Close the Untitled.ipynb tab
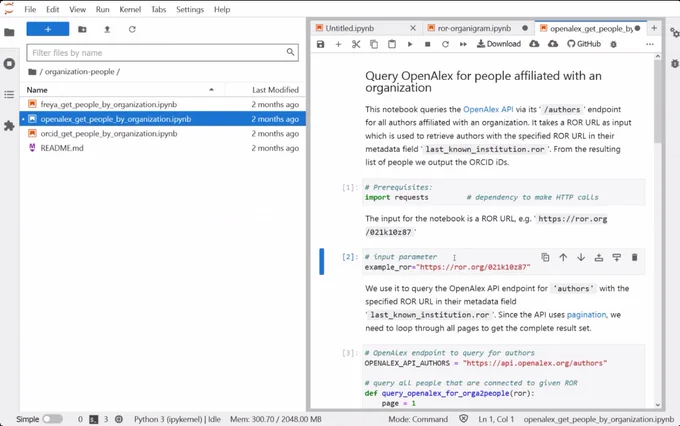680x426 pixels. (413, 28)
